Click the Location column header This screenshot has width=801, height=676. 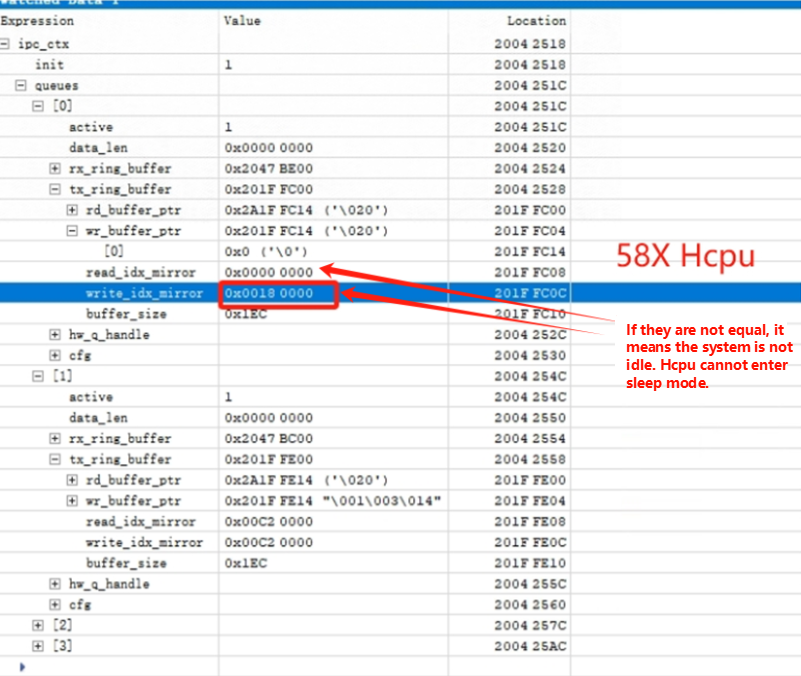coord(536,20)
